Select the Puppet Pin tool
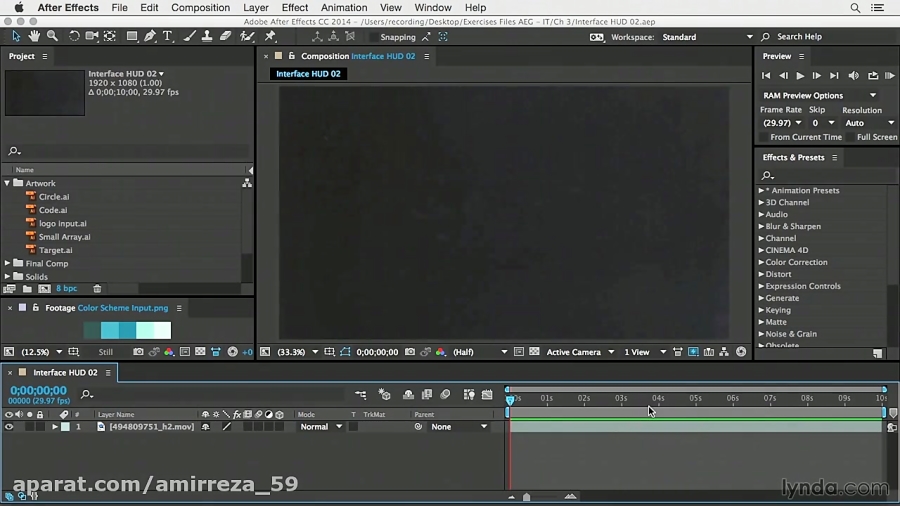 pos(270,36)
